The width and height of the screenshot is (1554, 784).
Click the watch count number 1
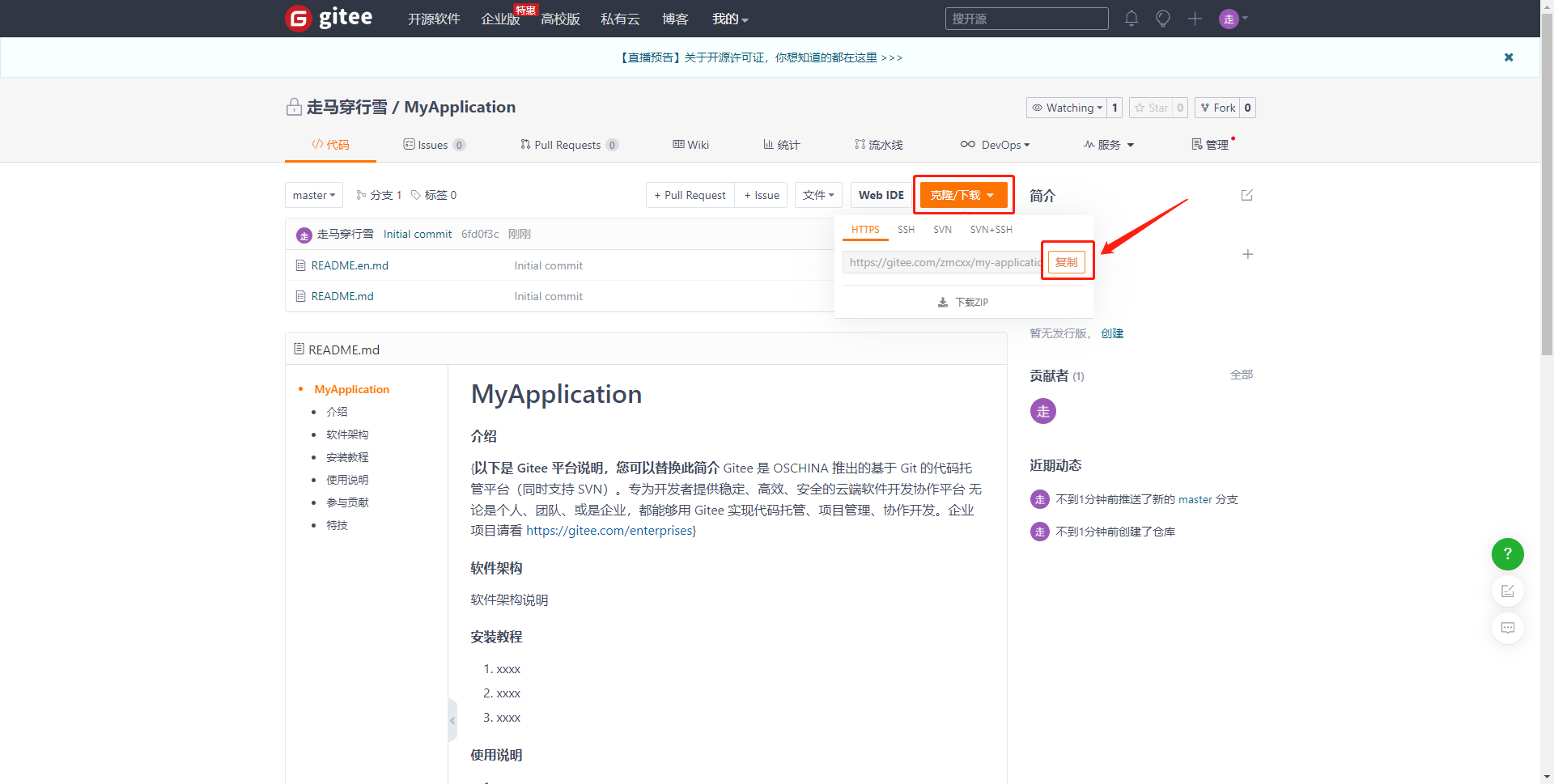tap(1115, 108)
